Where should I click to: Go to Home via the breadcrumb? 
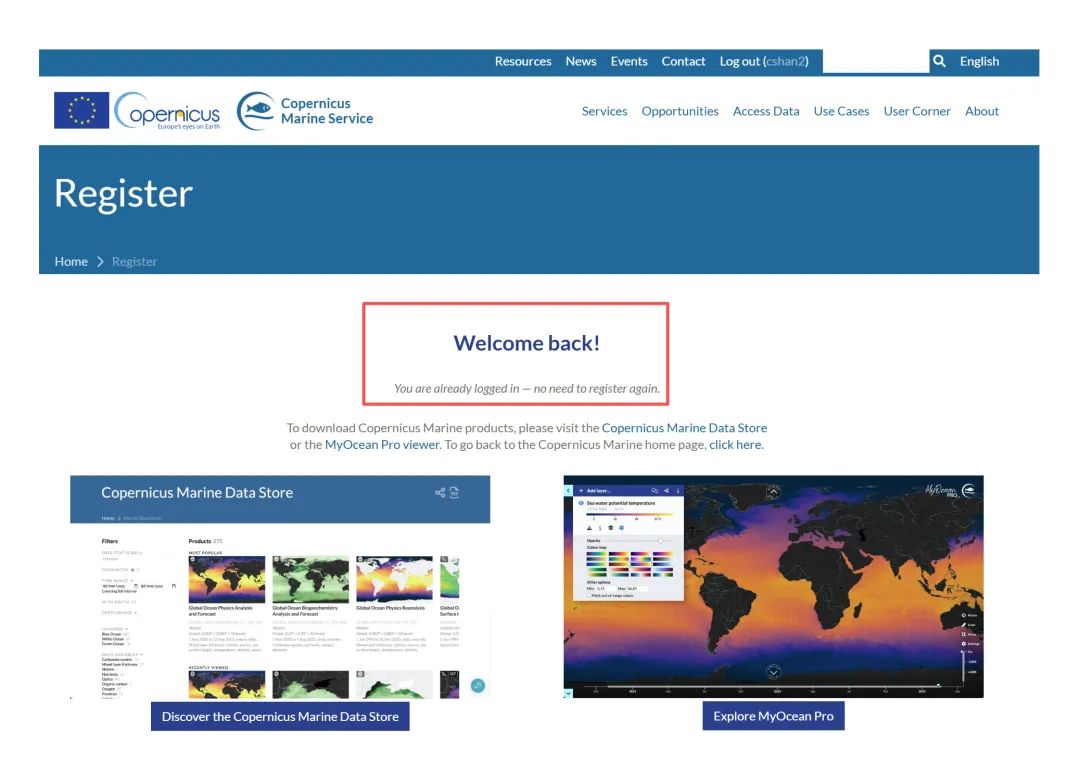pyautogui.click(x=71, y=262)
